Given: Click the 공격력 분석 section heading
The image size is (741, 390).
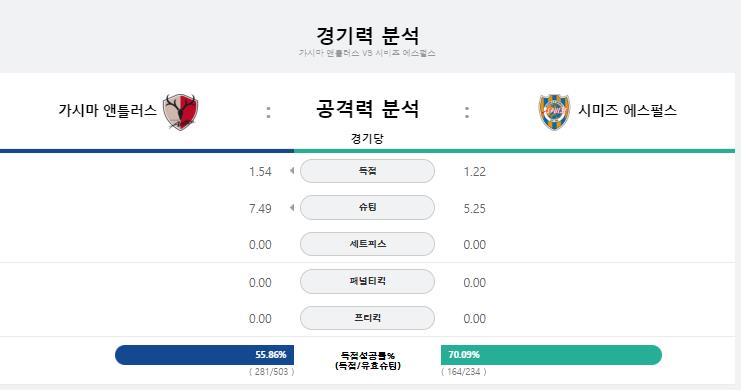Looking at the screenshot, I should [367, 109].
